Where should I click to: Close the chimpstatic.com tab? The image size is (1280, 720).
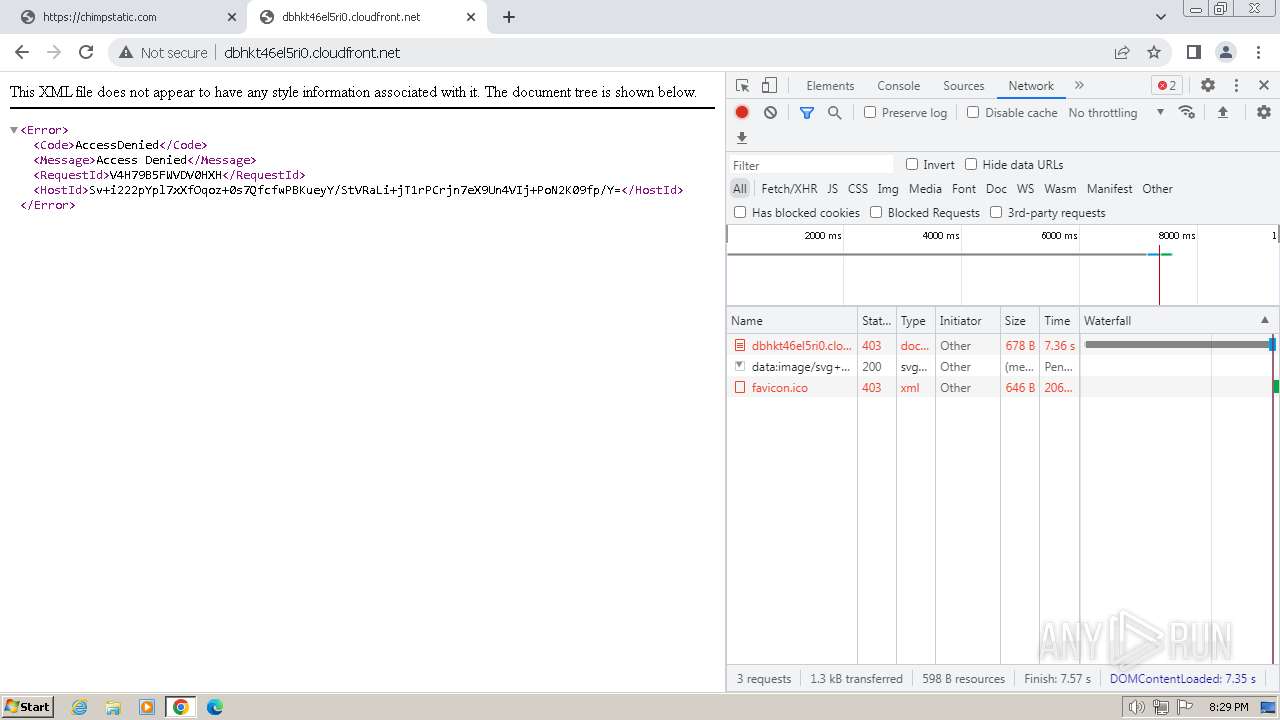coord(231,17)
